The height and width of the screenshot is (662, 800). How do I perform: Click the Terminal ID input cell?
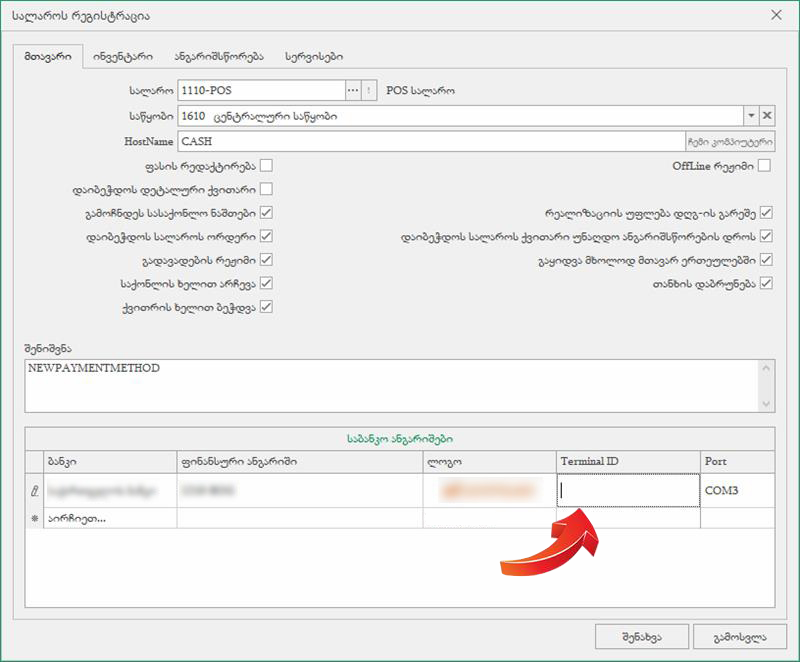(x=629, y=491)
